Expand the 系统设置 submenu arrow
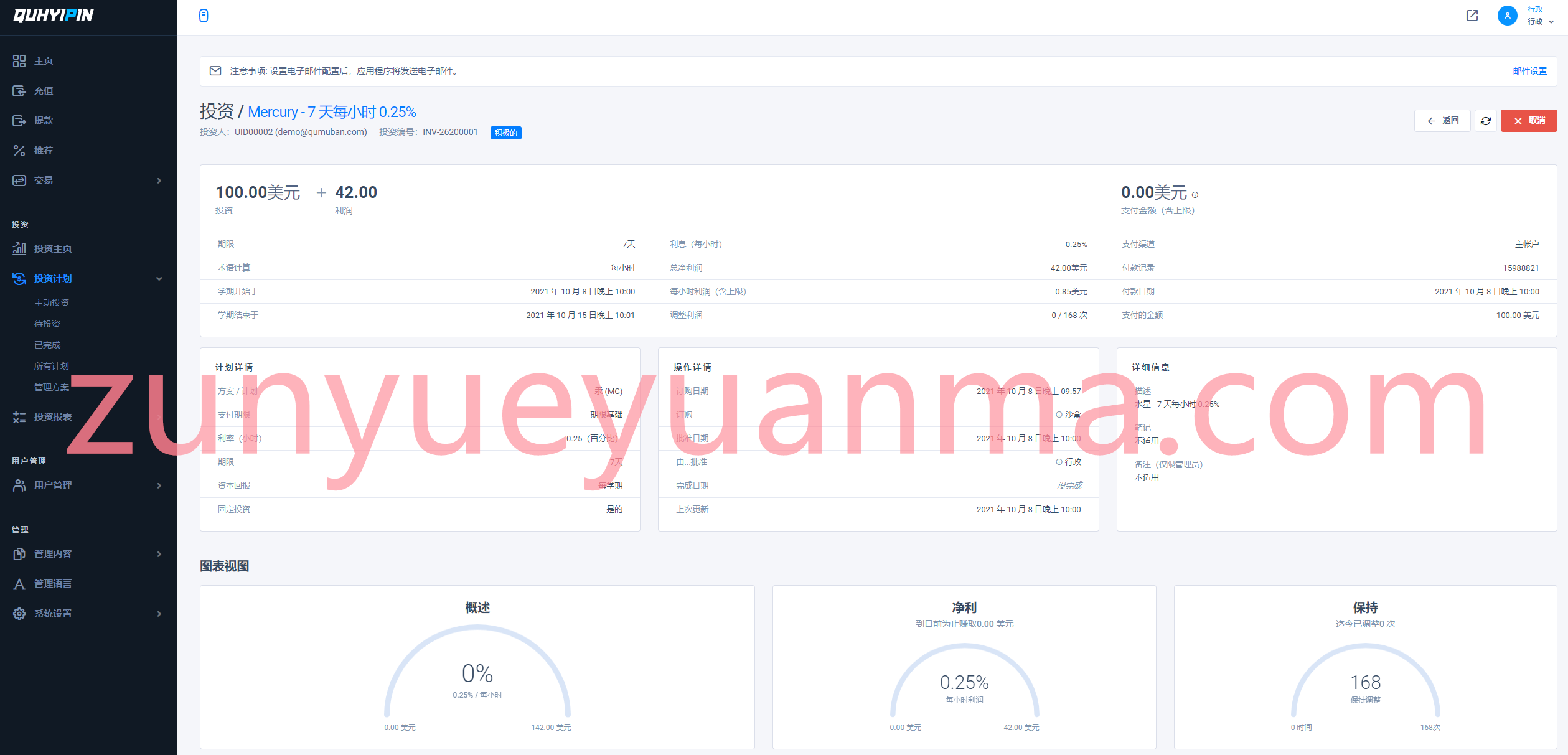This screenshot has height=755, width=1568. pyautogui.click(x=159, y=614)
